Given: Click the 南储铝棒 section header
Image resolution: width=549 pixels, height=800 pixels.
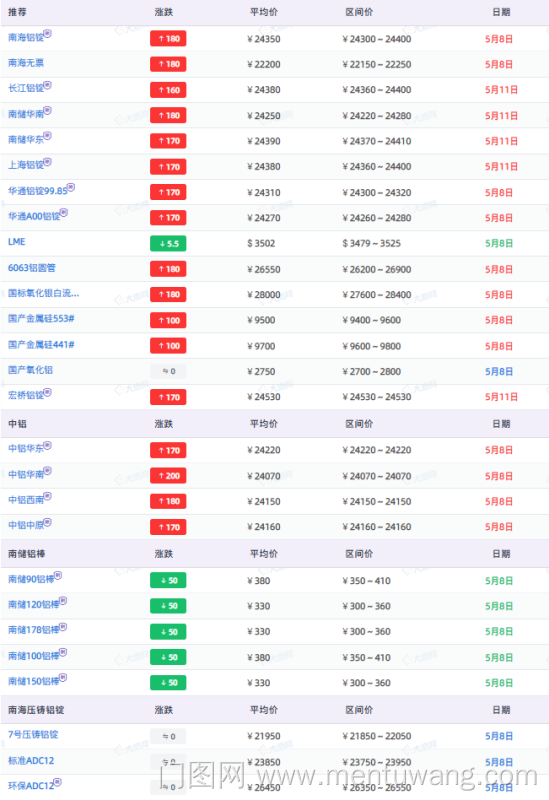Looking at the screenshot, I should pos(27,554).
